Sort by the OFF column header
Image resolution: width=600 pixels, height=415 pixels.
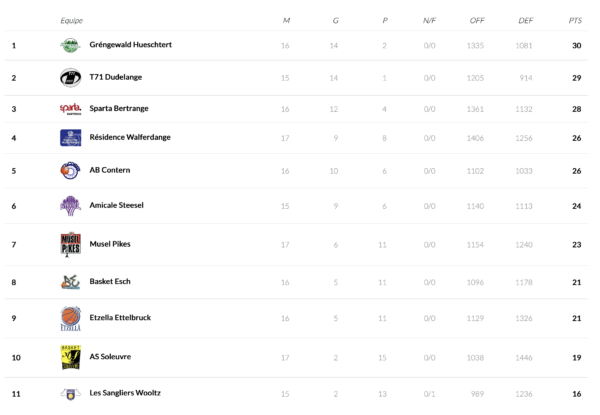(477, 20)
